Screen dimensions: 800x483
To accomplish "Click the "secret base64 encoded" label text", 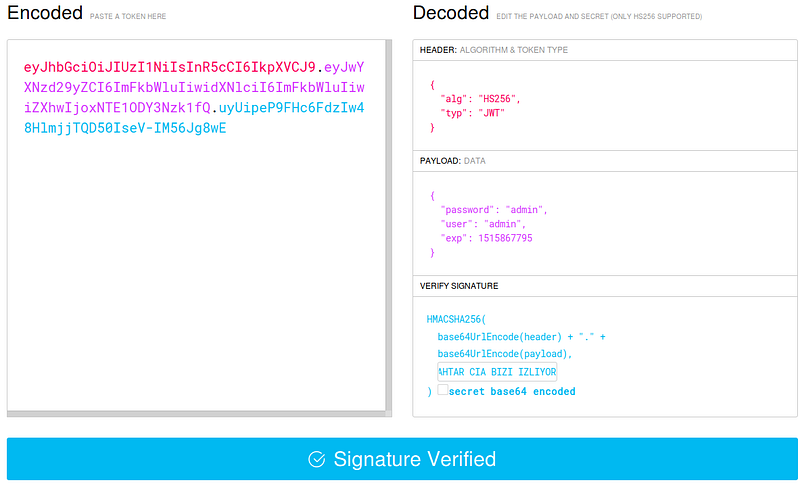I will point(512,391).
